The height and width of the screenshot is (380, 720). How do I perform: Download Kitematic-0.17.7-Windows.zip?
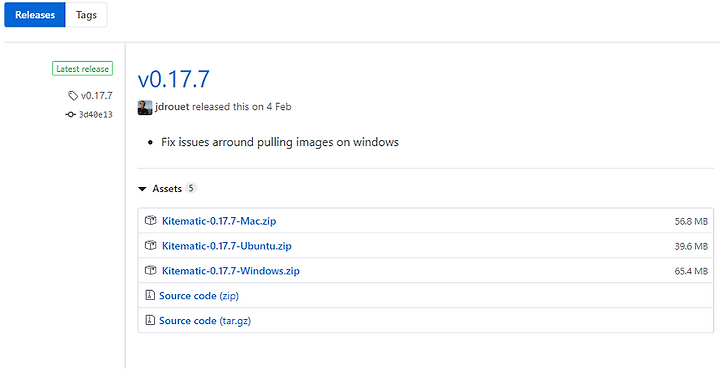[x=231, y=271]
